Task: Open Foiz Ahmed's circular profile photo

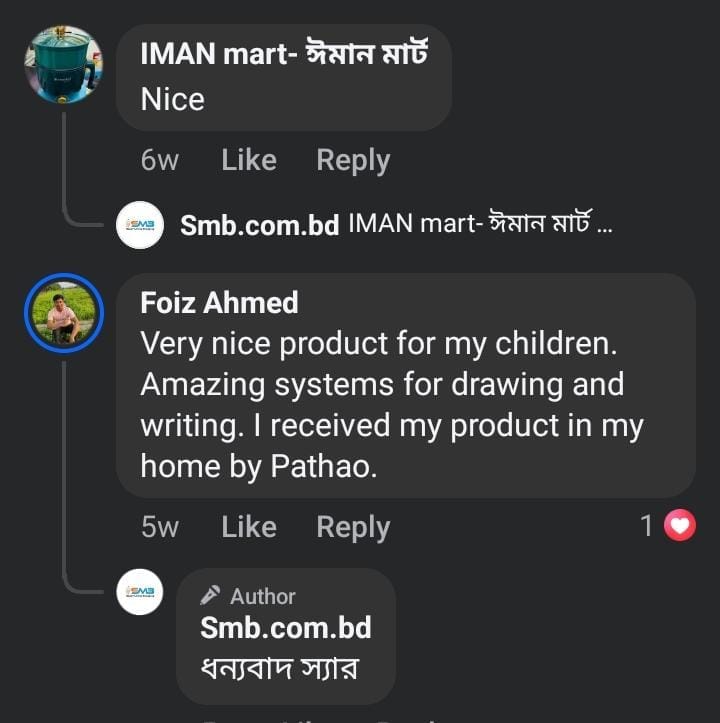Action: click(63, 315)
